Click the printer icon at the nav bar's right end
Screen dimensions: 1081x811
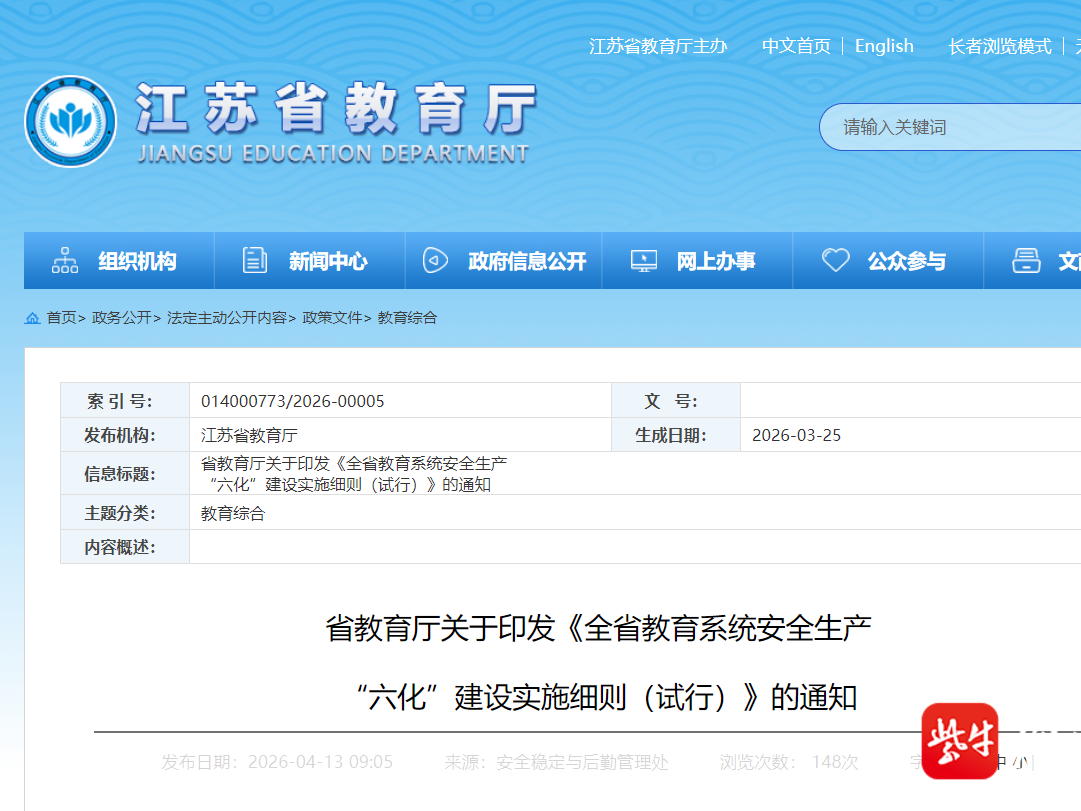(x=1026, y=261)
